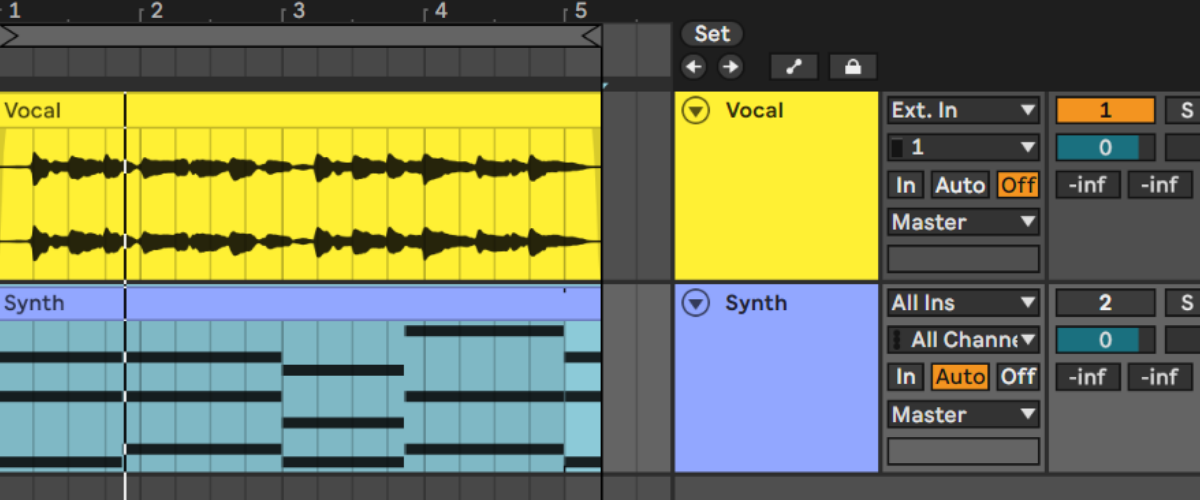Click Synth track volume value 0
Screen dimensions: 1200x500
[x=1105, y=339]
